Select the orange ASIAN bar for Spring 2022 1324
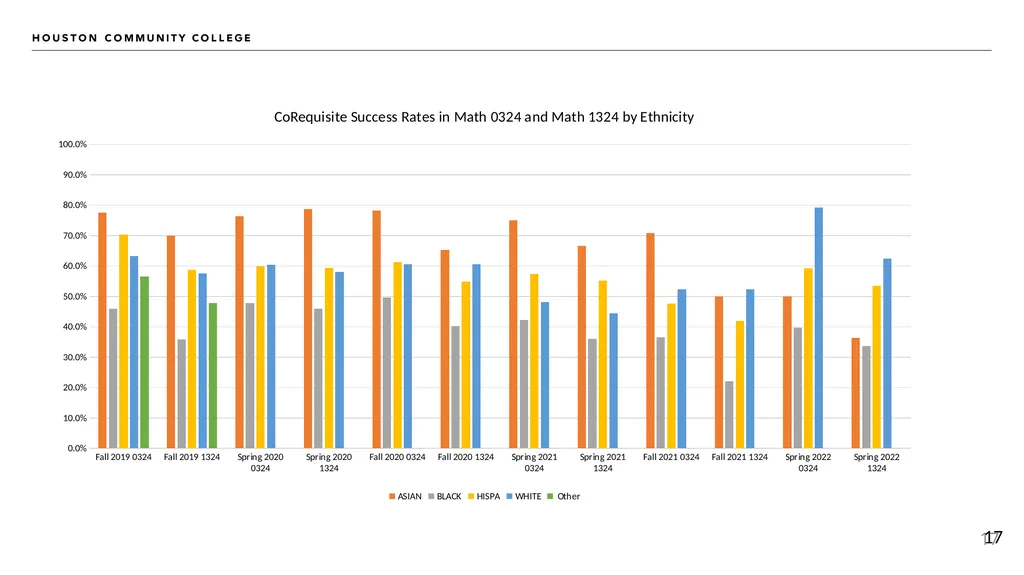The image size is (1024, 575). (856, 393)
